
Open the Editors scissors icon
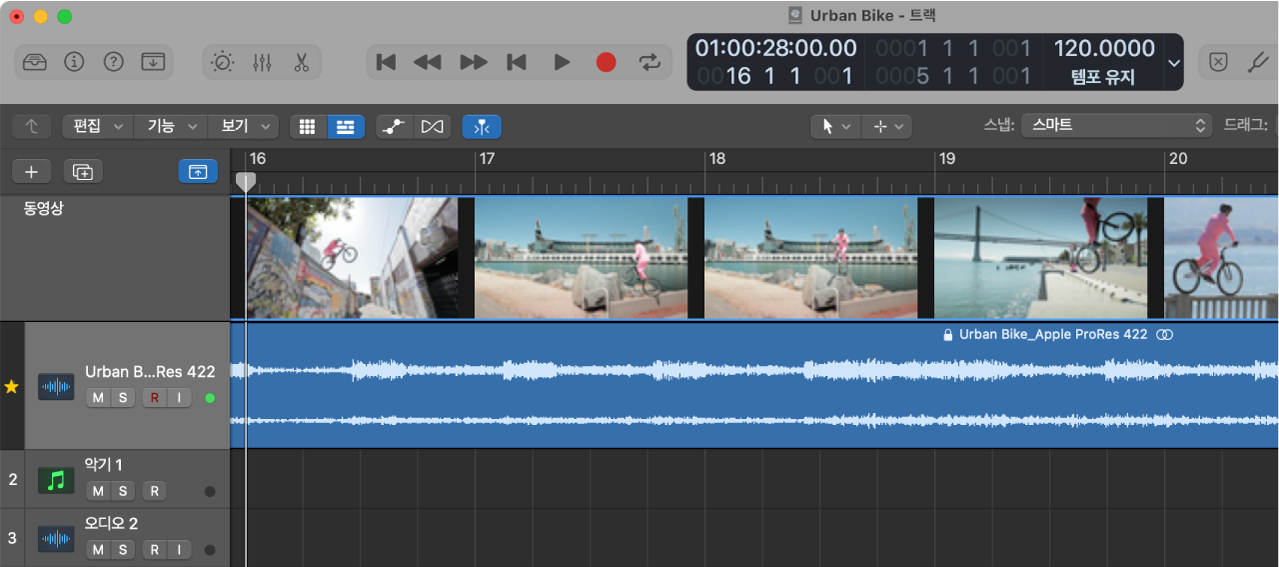301,62
